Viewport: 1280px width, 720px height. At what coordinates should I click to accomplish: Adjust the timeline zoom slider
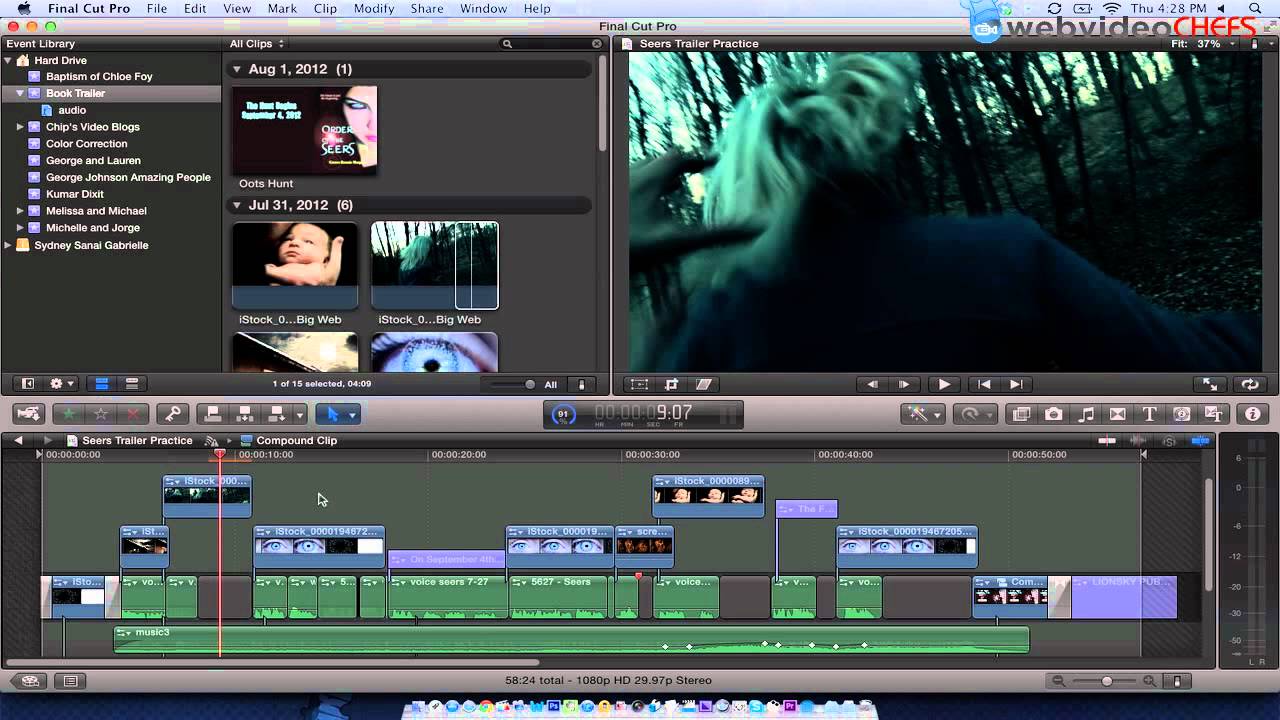pos(1106,681)
